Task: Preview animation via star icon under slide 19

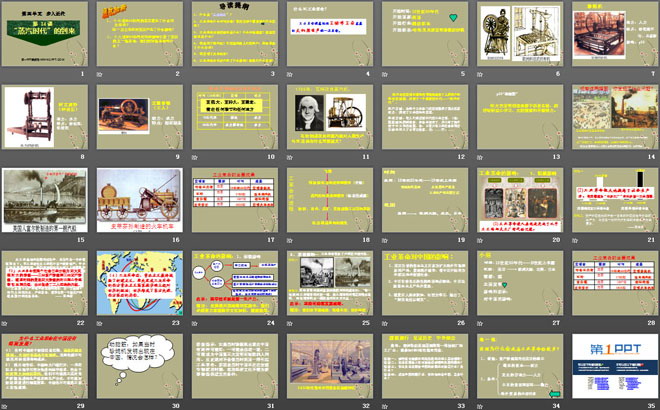Action: point(385,240)
